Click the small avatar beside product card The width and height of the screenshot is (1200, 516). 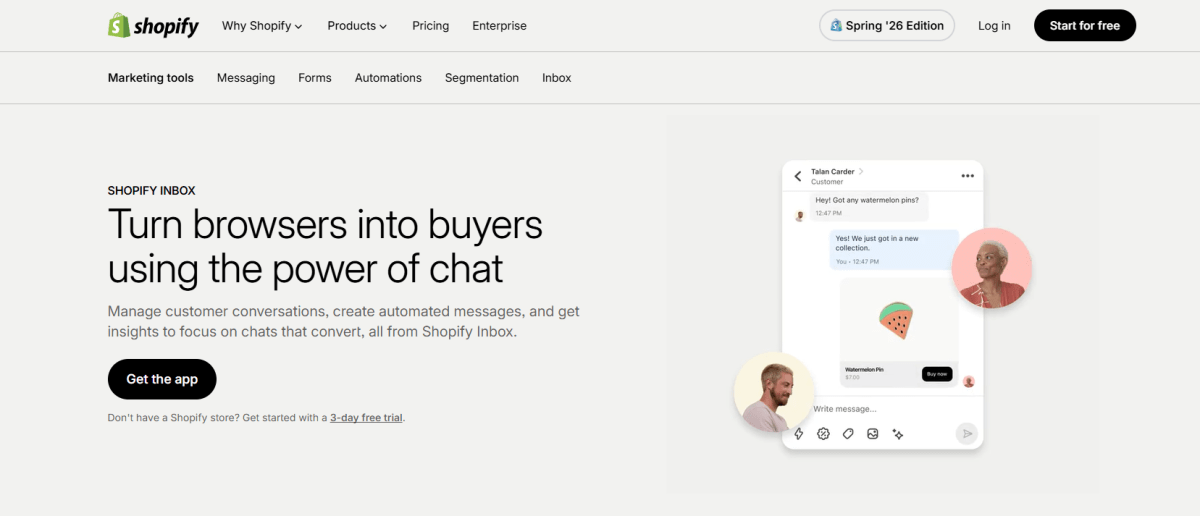(x=968, y=381)
